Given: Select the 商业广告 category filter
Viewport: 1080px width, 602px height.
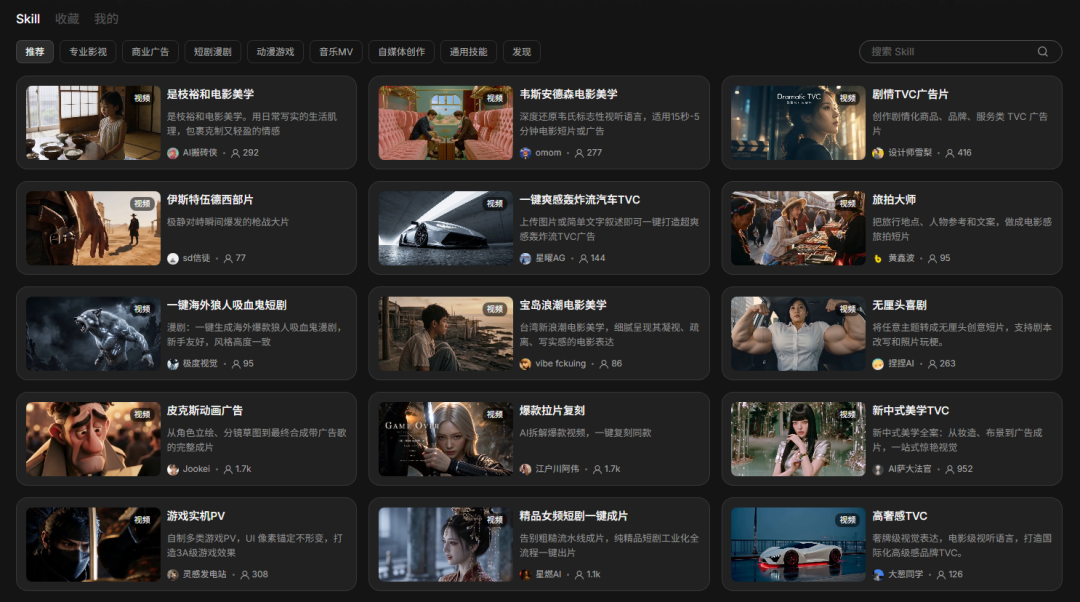Looking at the screenshot, I should coord(150,52).
